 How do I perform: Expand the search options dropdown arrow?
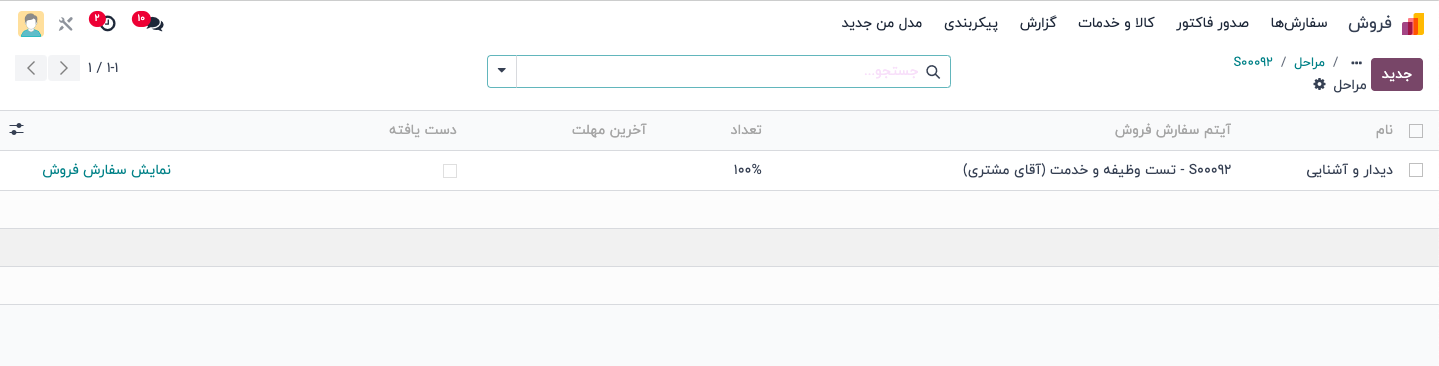coord(502,72)
